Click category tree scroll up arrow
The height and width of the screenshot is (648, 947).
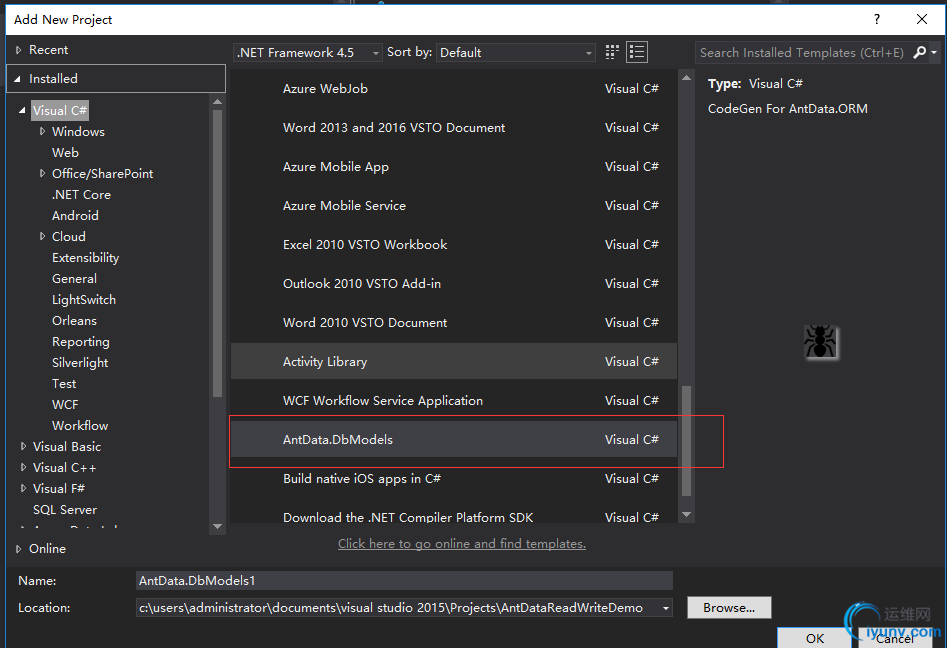tap(217, 102)
